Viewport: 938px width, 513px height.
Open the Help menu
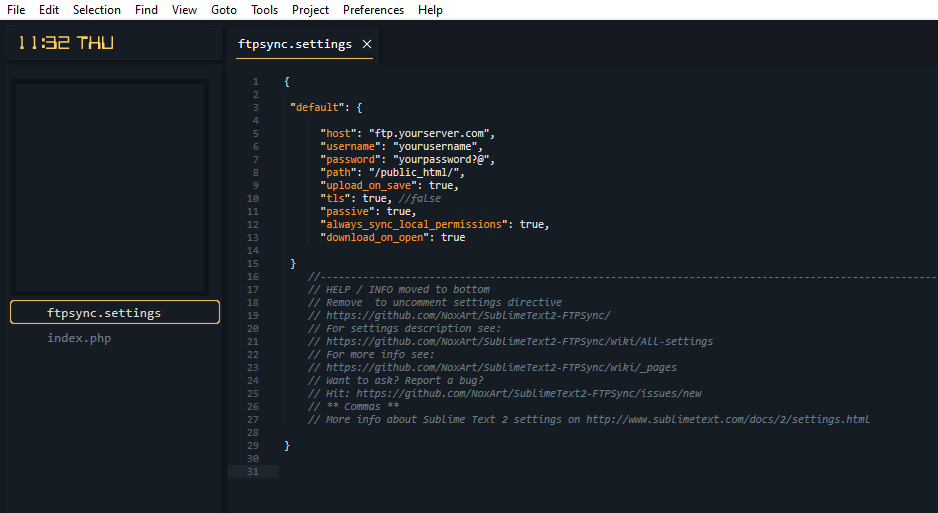[x=430, y=10]
